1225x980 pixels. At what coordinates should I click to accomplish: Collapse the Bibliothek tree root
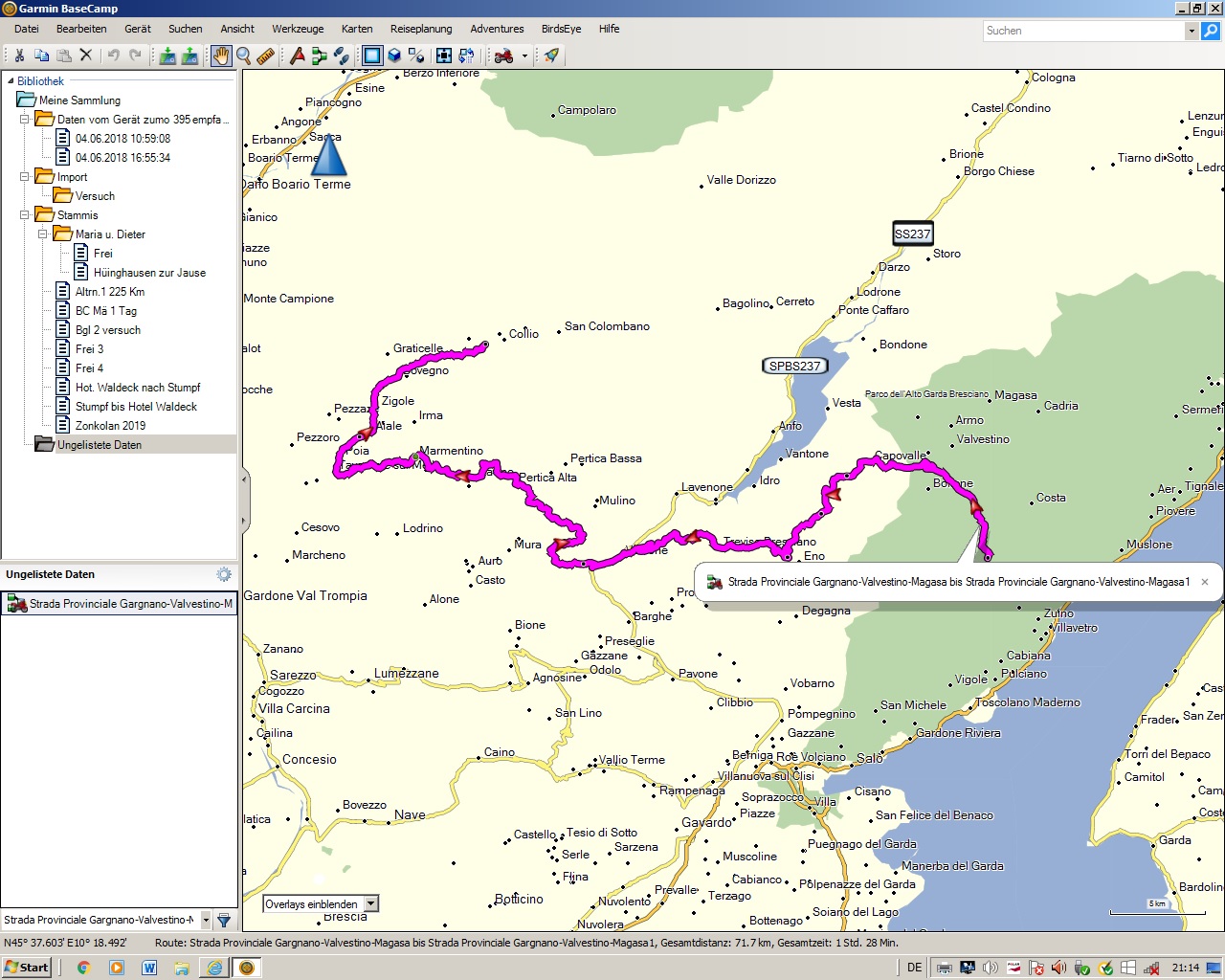coord(10,81)
